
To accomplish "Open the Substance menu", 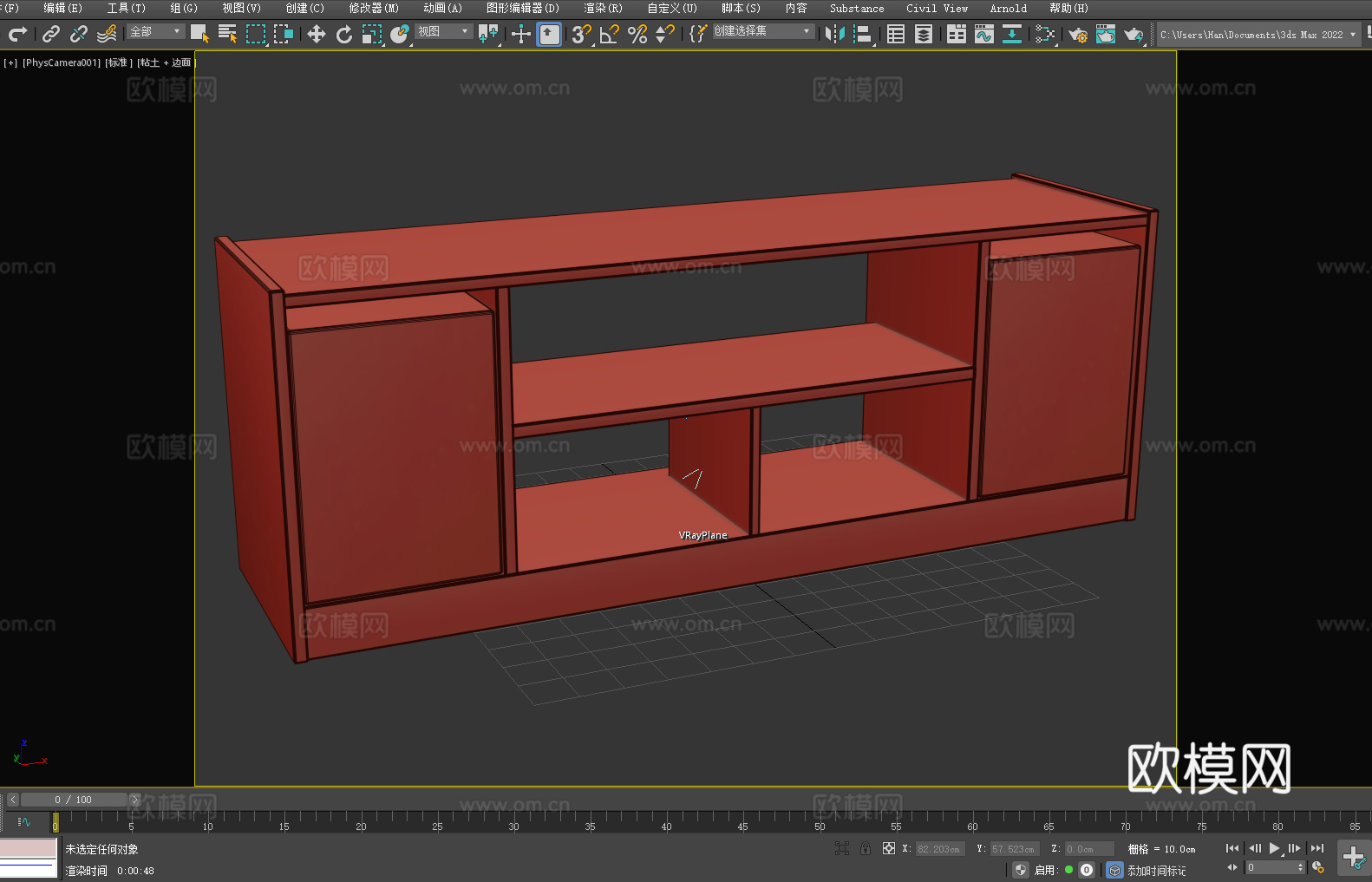I will point(857,8).
